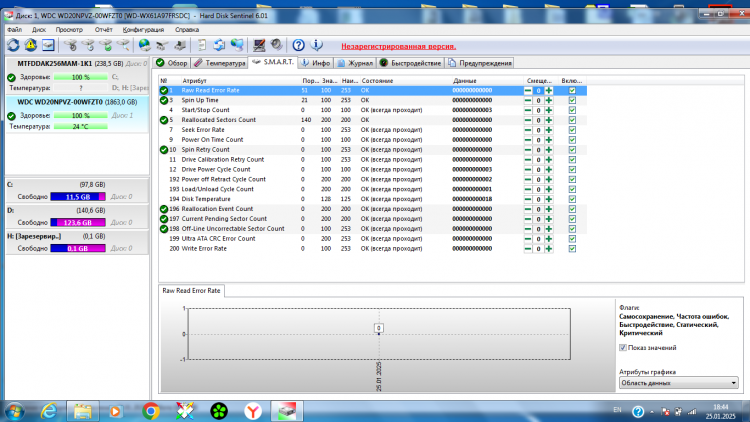This screenshot has width=750, height=422.
Task: Open the 'Конфигурация' menu
Action: pyautogui.click(x=143, y=30)
